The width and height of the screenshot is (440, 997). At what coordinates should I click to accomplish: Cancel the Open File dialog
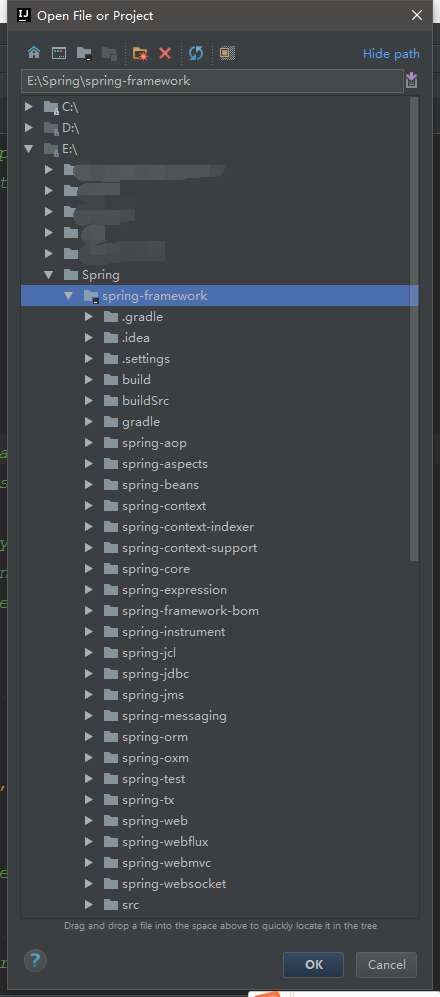click(386, 965)
